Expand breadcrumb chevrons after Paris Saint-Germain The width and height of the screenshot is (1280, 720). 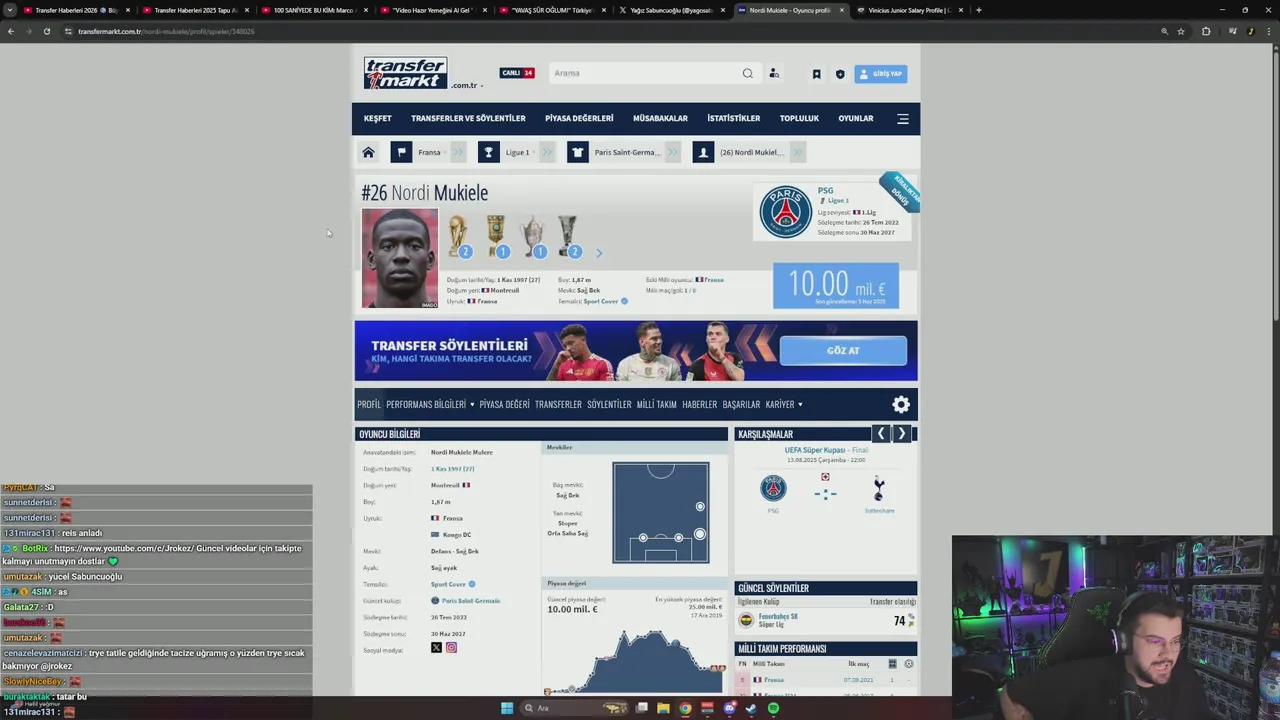[671, 152]
